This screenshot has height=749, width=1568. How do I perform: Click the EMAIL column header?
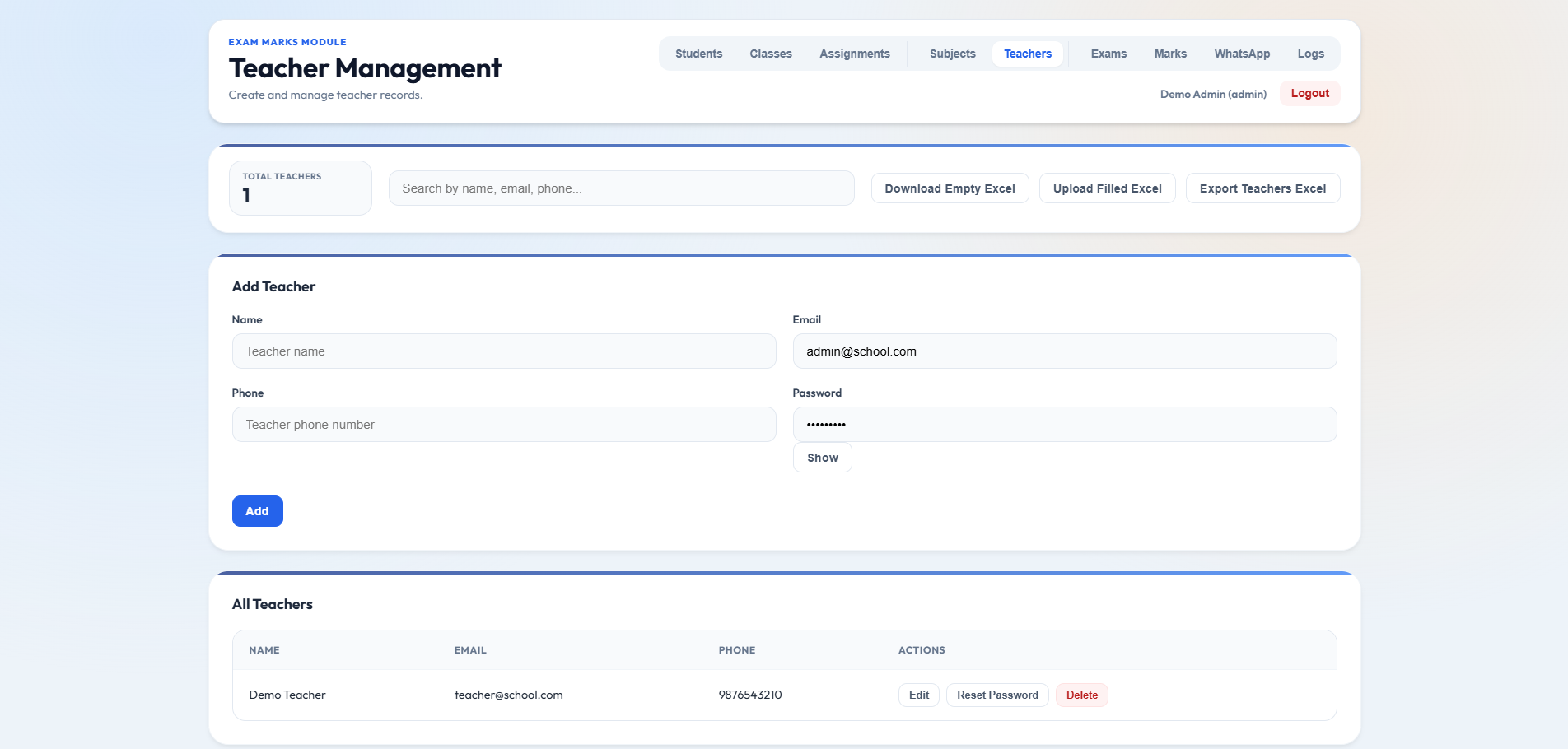pyautogui.click(x=470, y=650)
